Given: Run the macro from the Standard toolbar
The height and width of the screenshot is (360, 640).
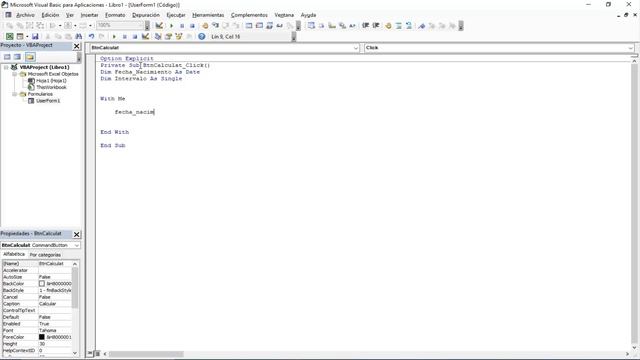Looking at the screenshot, I should pyautogui.click(x=114, y=36).
